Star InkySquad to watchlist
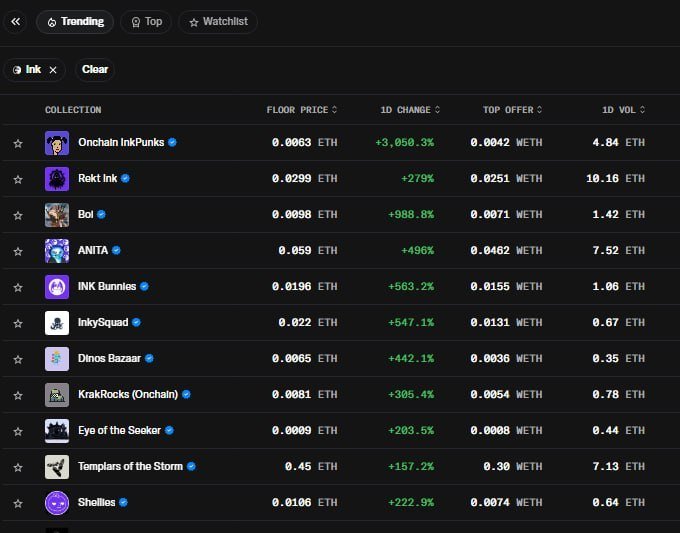This screenshot has width=680, height=533. point(18,323)
